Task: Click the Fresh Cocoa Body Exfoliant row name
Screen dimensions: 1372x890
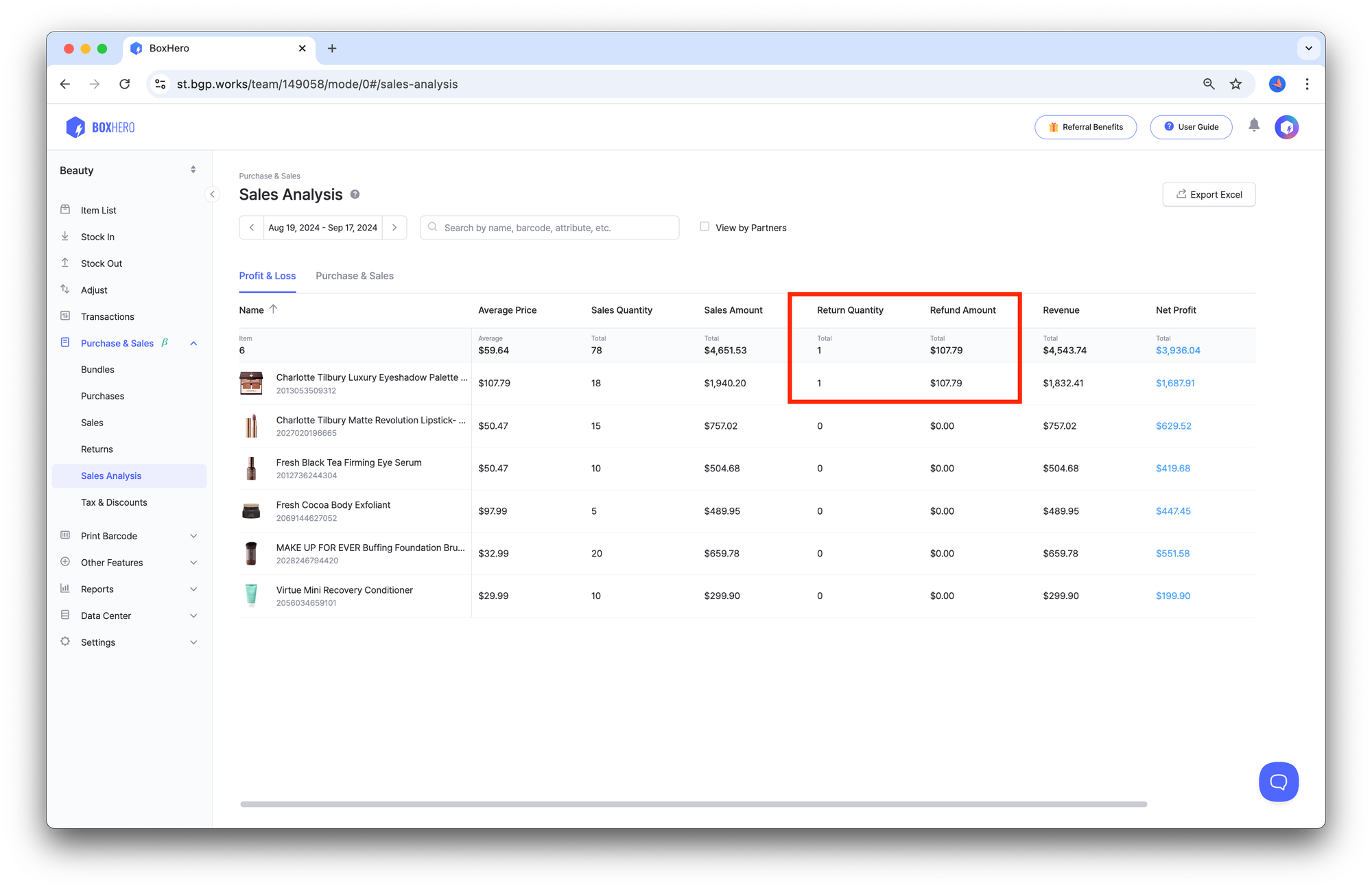Action: 333,505
